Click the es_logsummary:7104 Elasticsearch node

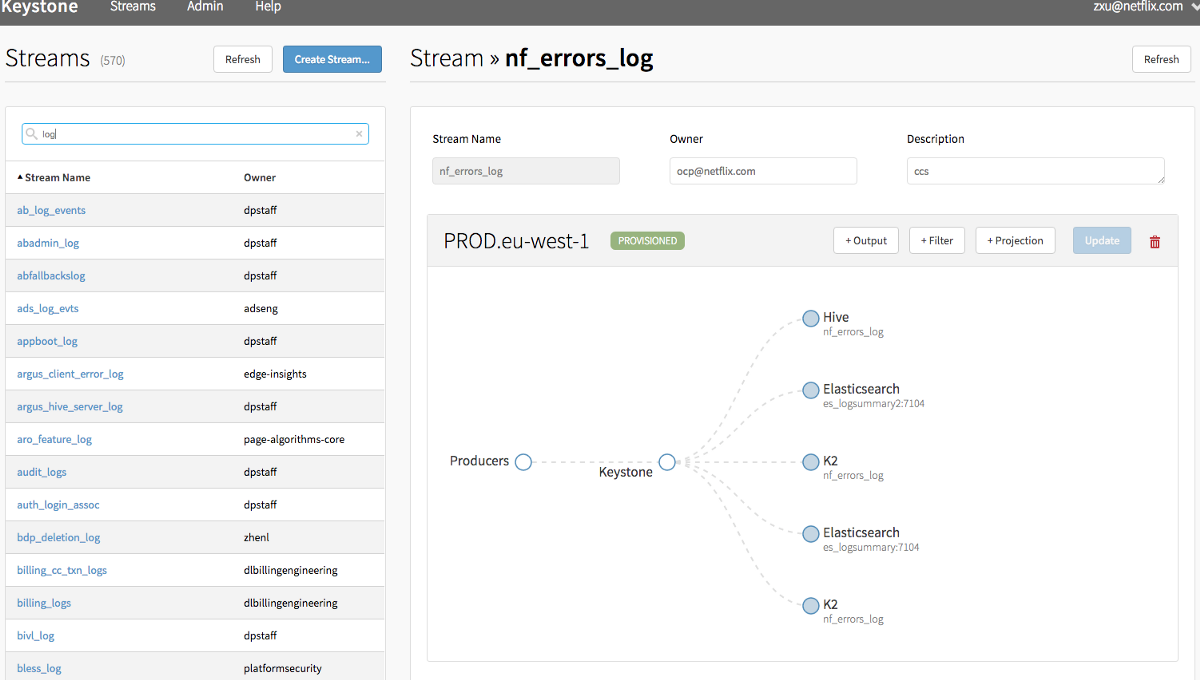[x=810, y=534]
